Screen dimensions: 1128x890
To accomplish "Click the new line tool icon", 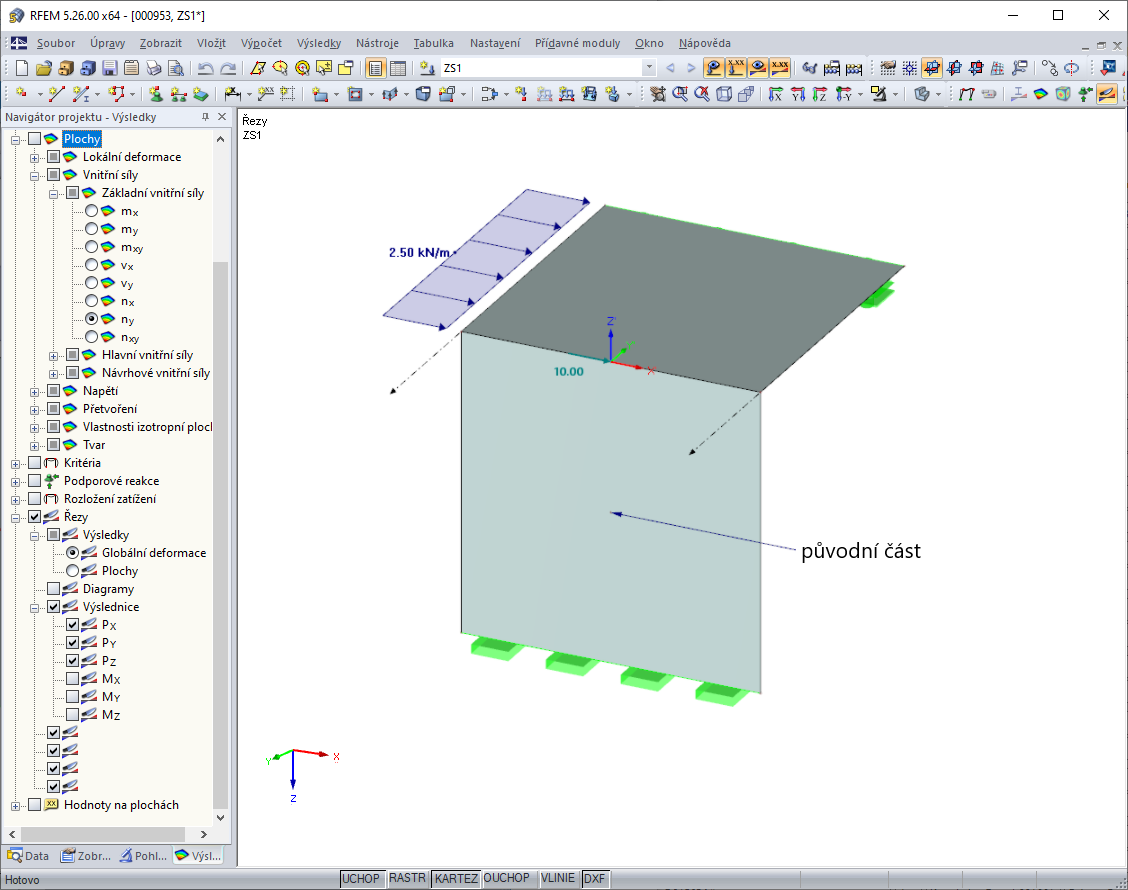I will tap(57, 94).
